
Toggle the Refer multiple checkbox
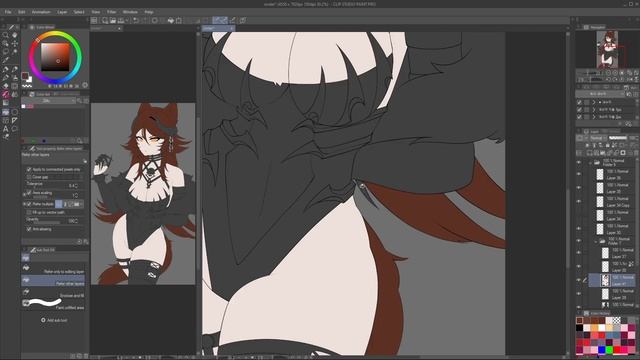tap(29, 204)
